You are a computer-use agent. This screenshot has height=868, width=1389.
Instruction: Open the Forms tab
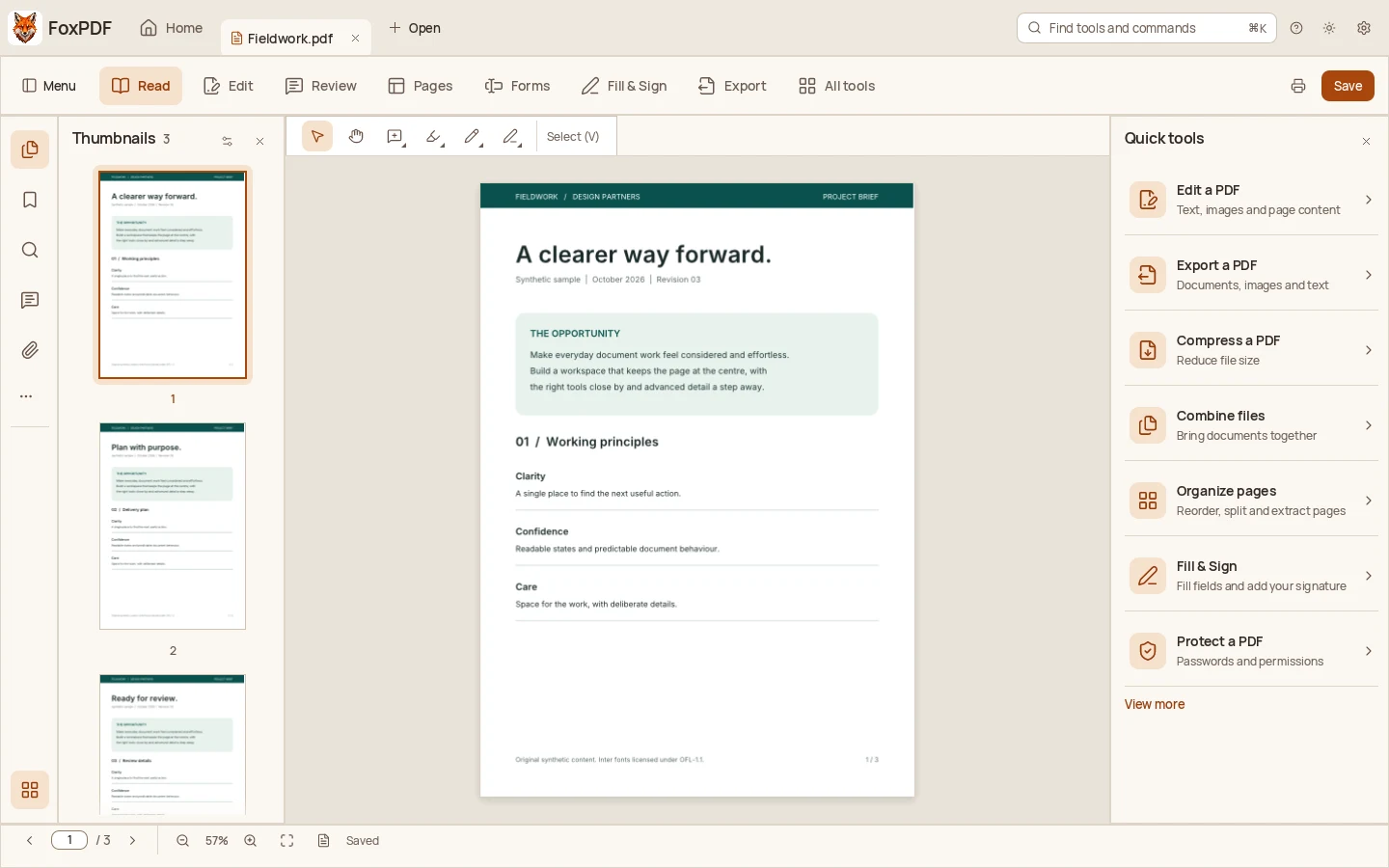tap(517, 86)
